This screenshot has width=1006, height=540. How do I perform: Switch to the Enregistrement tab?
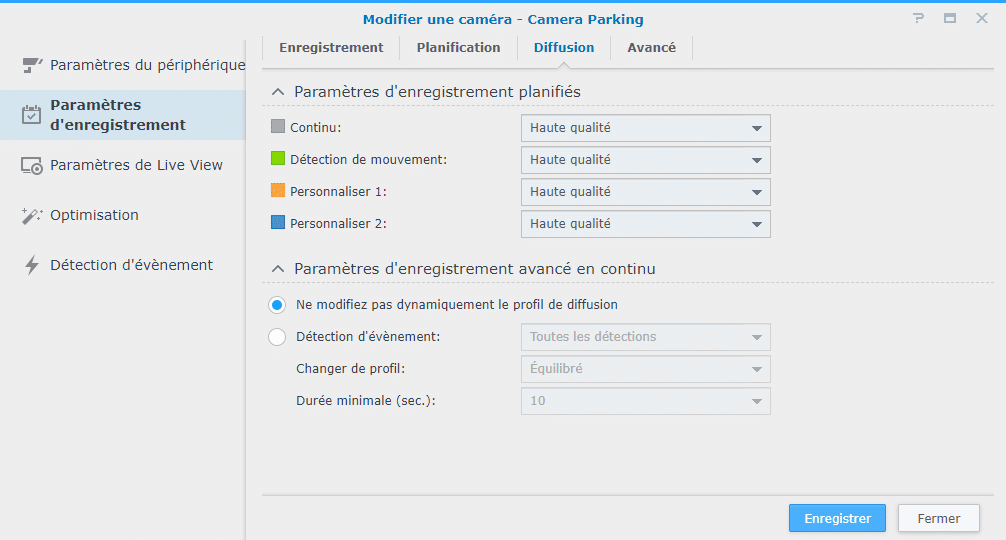[x=331, y=48]
